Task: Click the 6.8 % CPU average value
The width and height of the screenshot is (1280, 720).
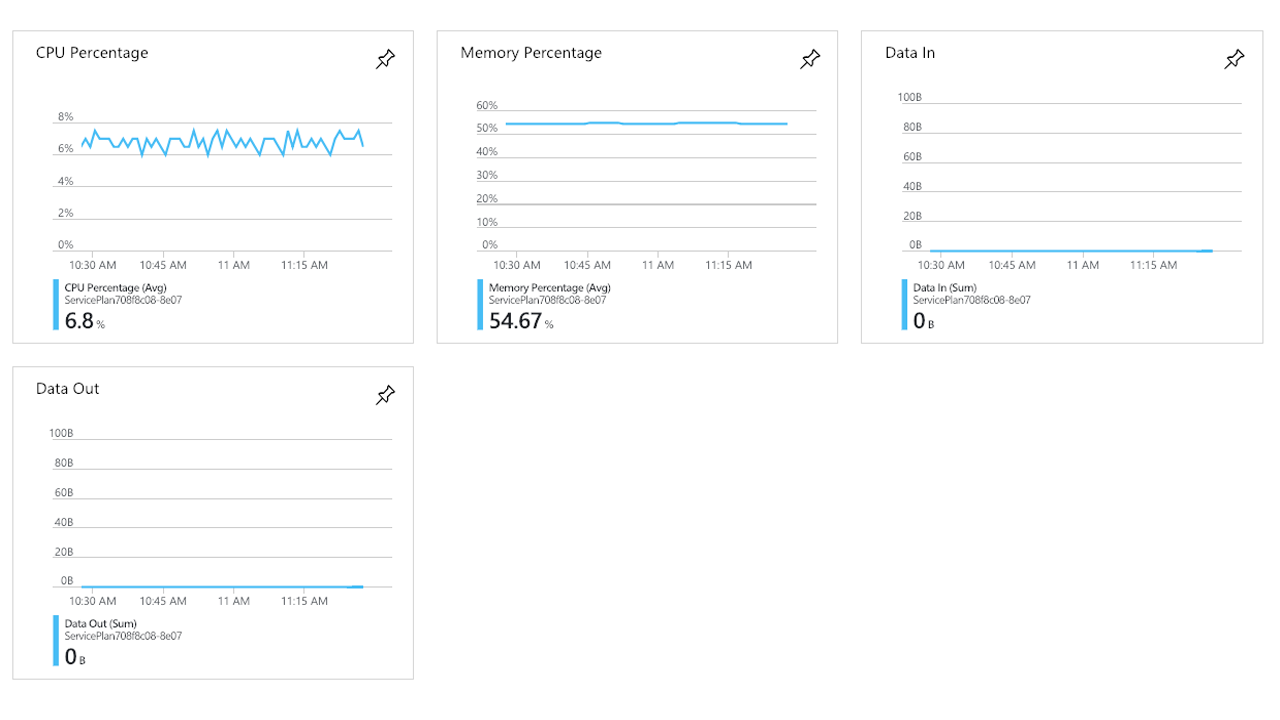Action: 80,321
